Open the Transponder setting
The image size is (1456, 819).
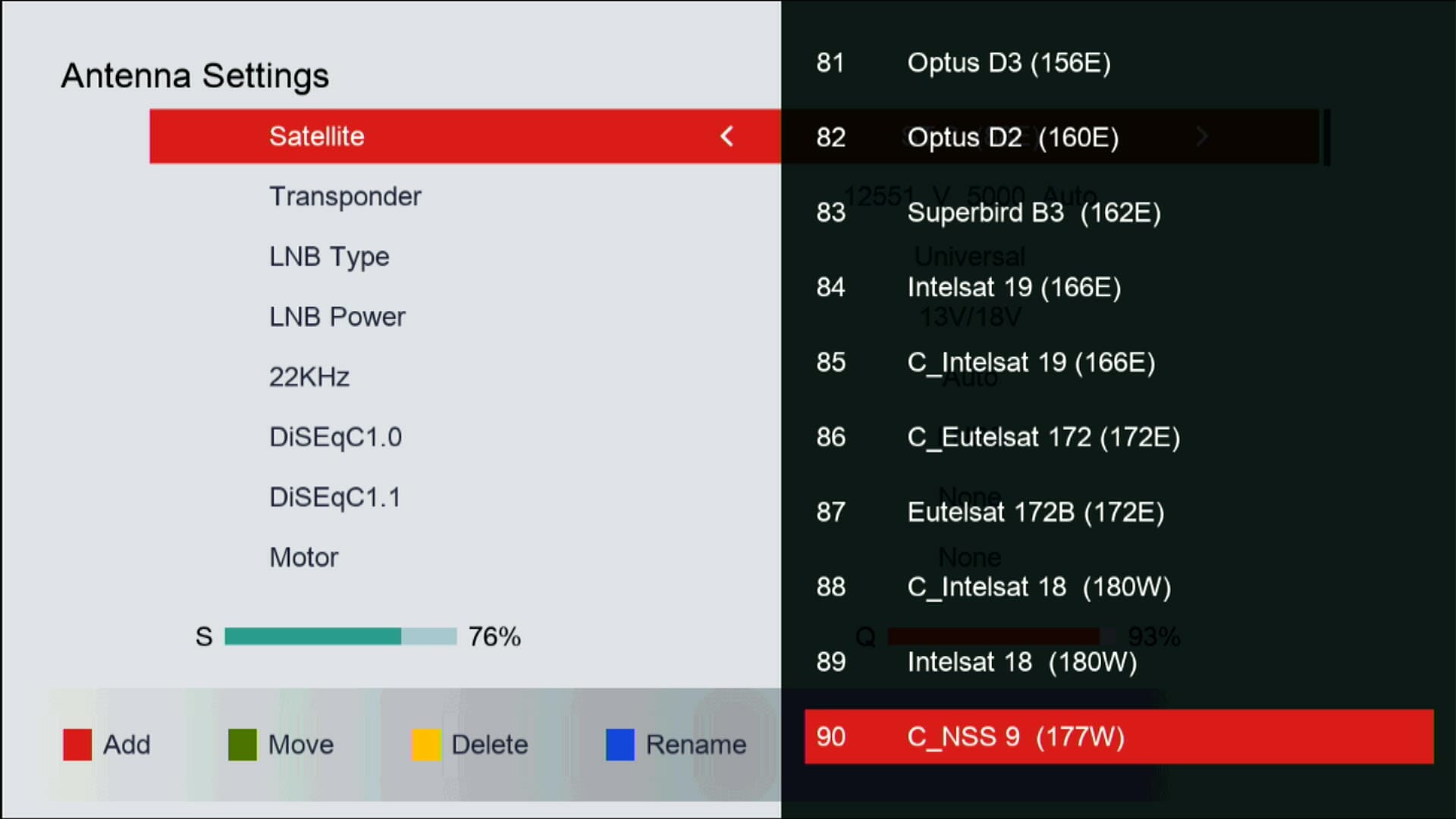point(345,196)
